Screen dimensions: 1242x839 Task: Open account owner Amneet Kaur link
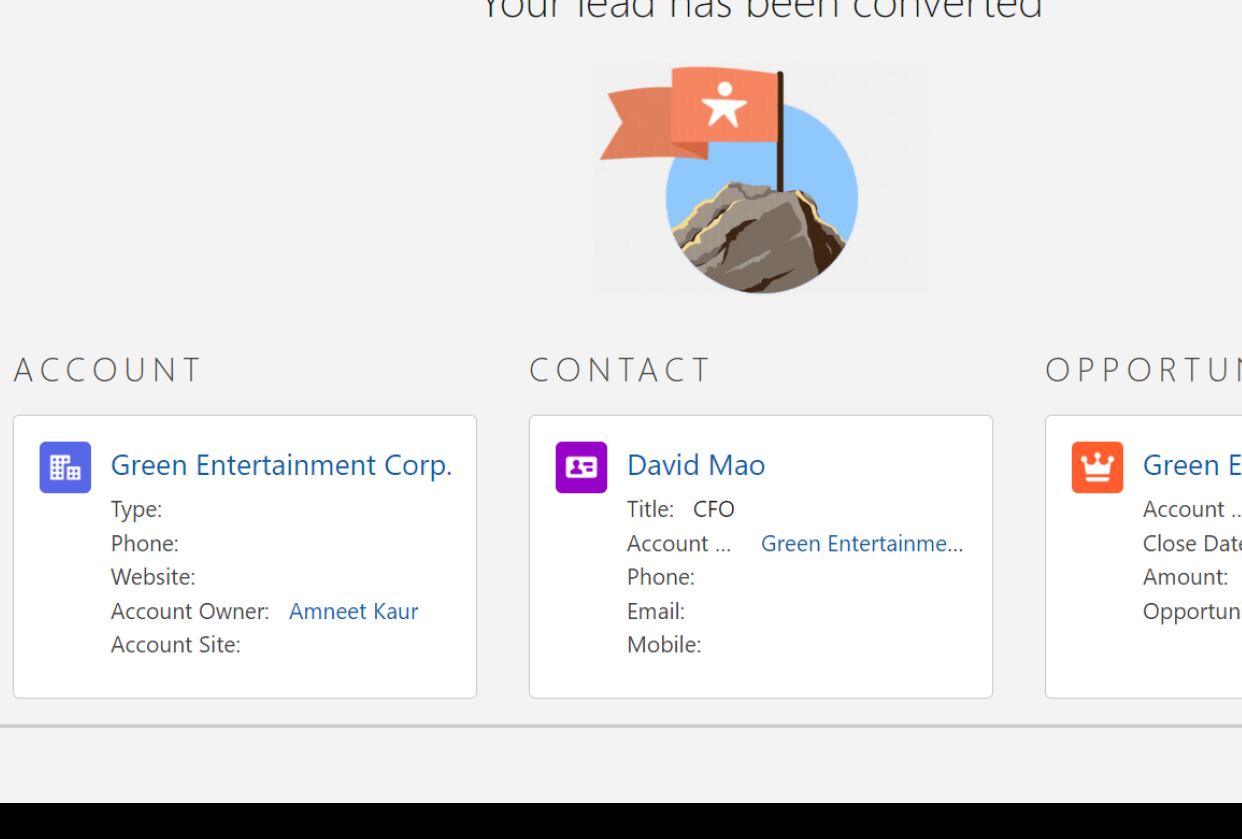[353, 611]
